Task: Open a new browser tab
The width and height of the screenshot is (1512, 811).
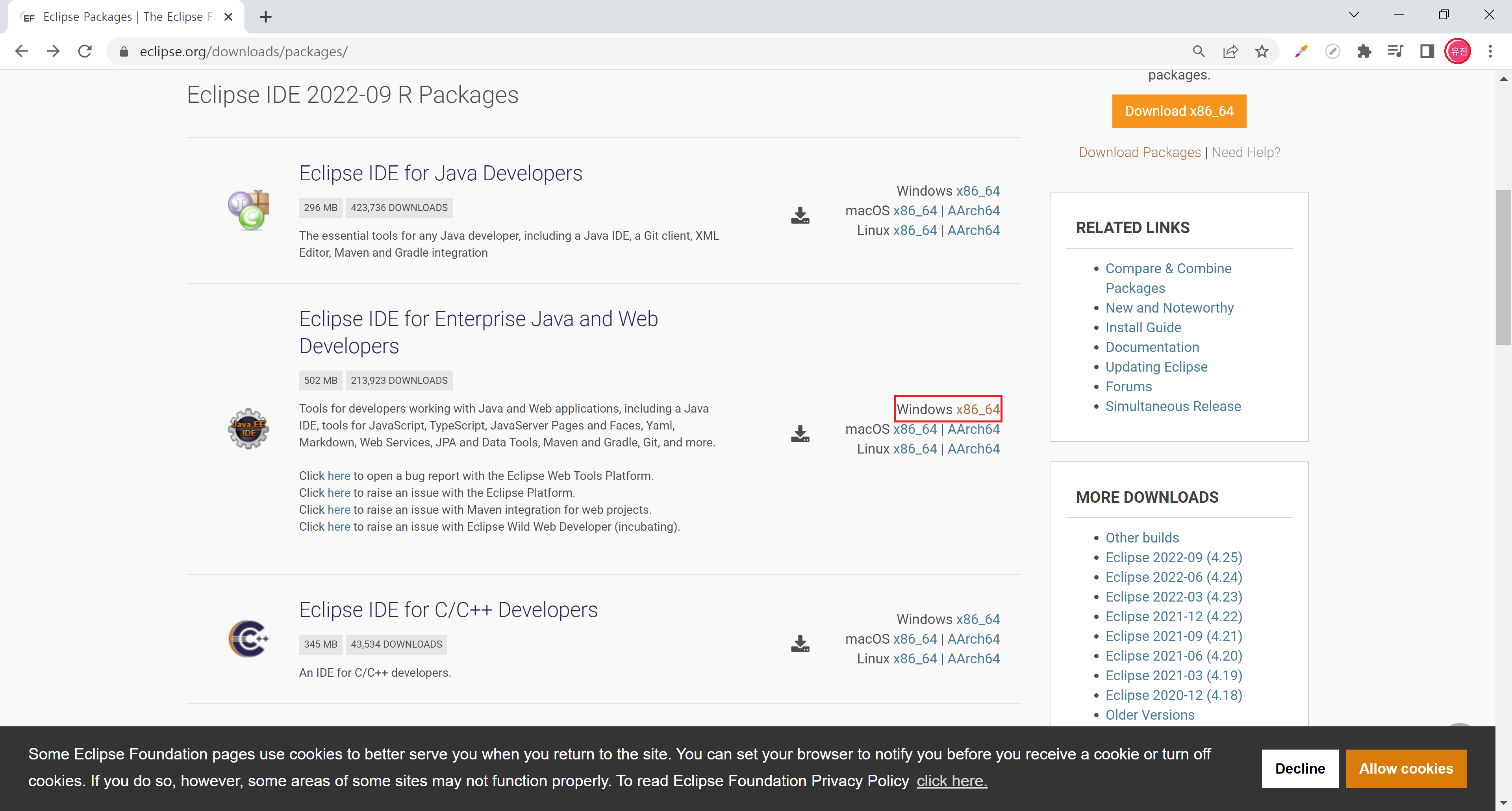Action: coord(266,17)
